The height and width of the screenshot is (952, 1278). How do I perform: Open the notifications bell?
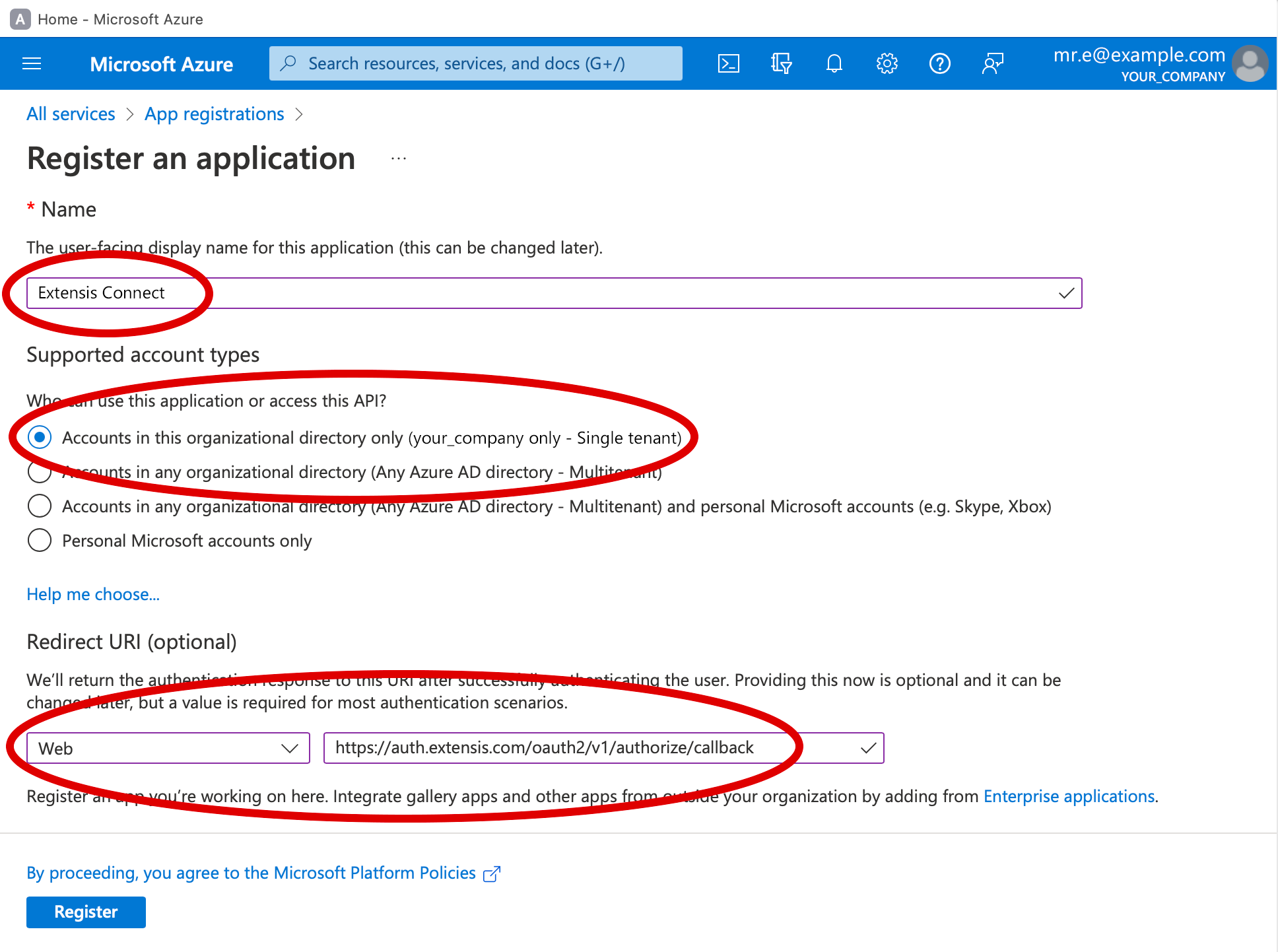tap(834, 63)
